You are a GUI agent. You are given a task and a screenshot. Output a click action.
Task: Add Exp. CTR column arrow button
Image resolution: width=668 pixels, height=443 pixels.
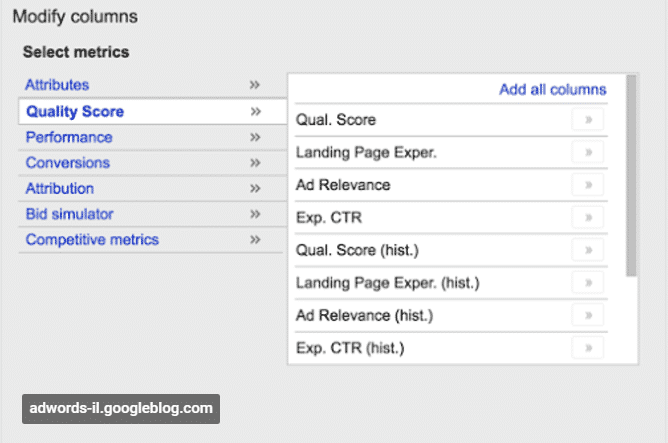pyautogui.click(x=588, y=217)
